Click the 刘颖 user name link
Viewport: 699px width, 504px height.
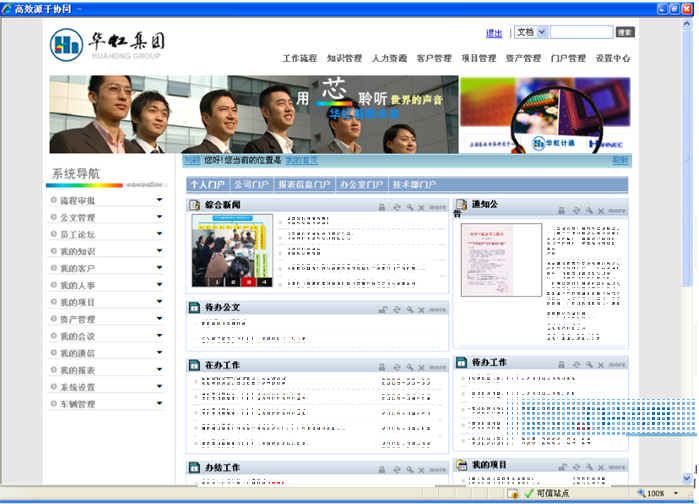pyautogui.click(x=192, y=160)
